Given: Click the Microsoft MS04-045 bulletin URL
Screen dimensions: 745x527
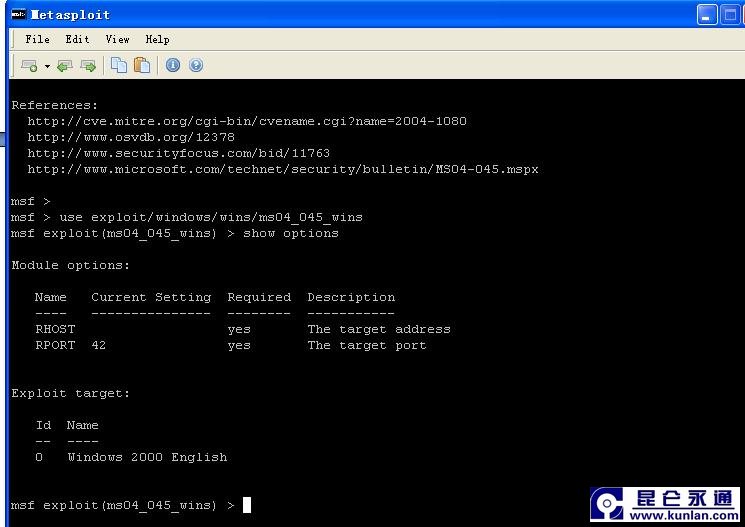Looking at the screenshot, I should coord(282,169).
